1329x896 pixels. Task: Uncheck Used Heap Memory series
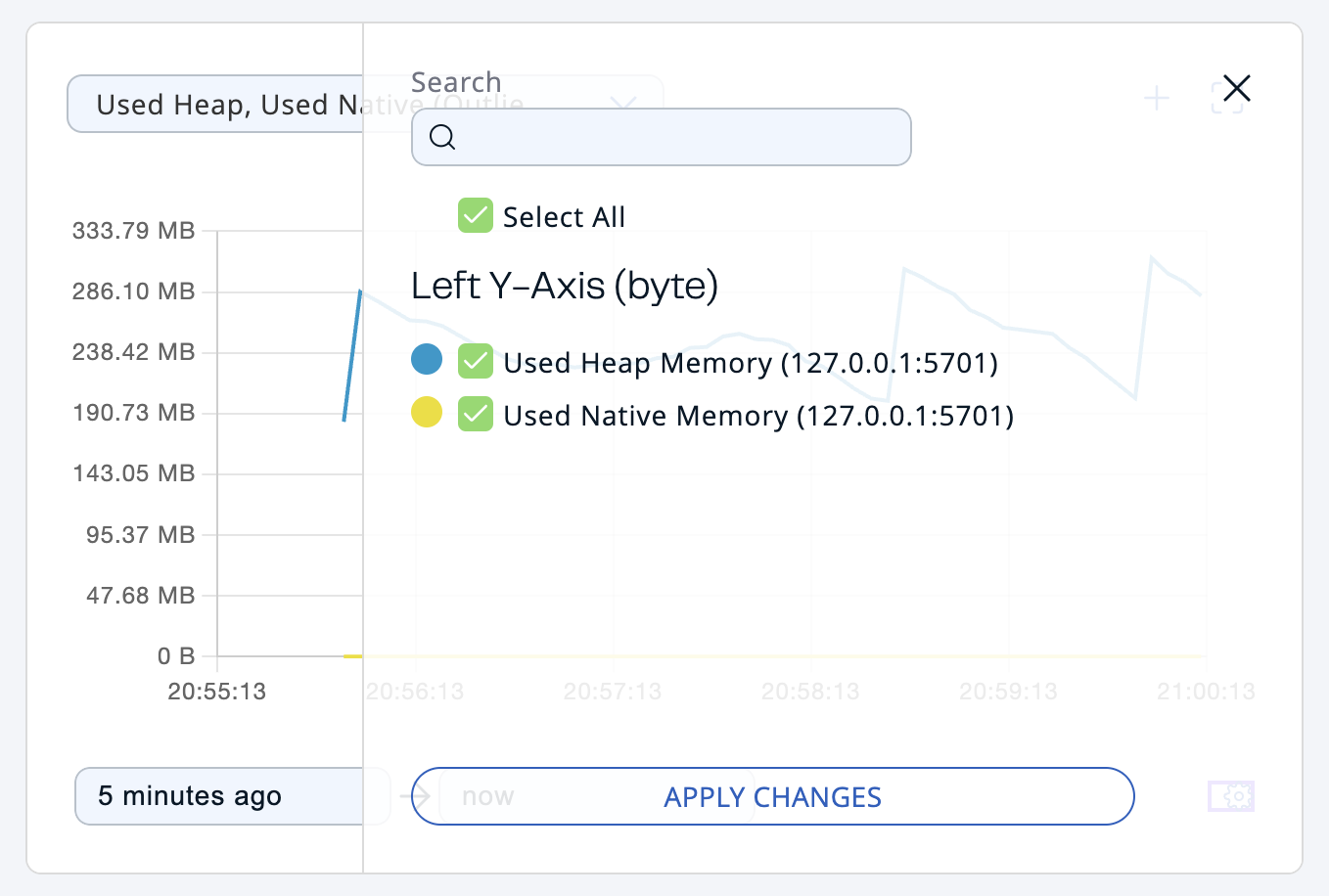pyautogui.click(x=476, y=361)
